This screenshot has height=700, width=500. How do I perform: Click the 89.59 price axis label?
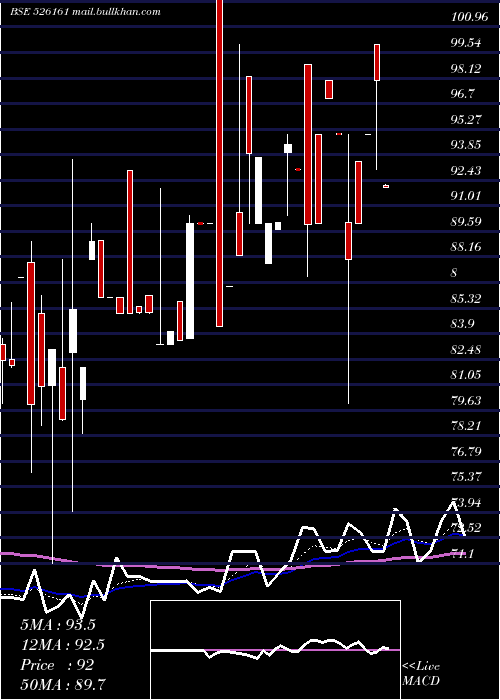tap(466, 221)
